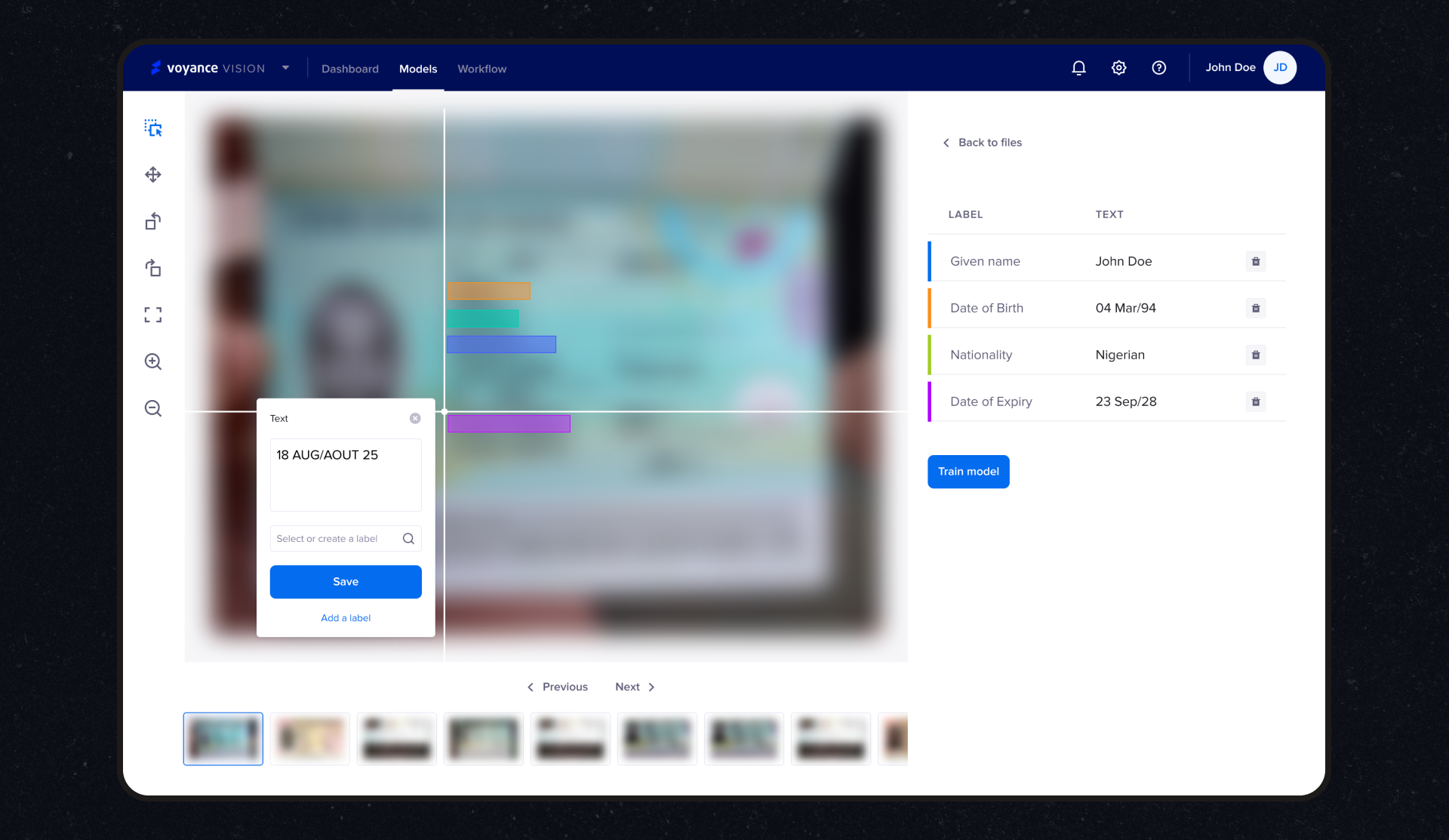Close the Text popup
The image size is (1449, 840).
[415, 418]
